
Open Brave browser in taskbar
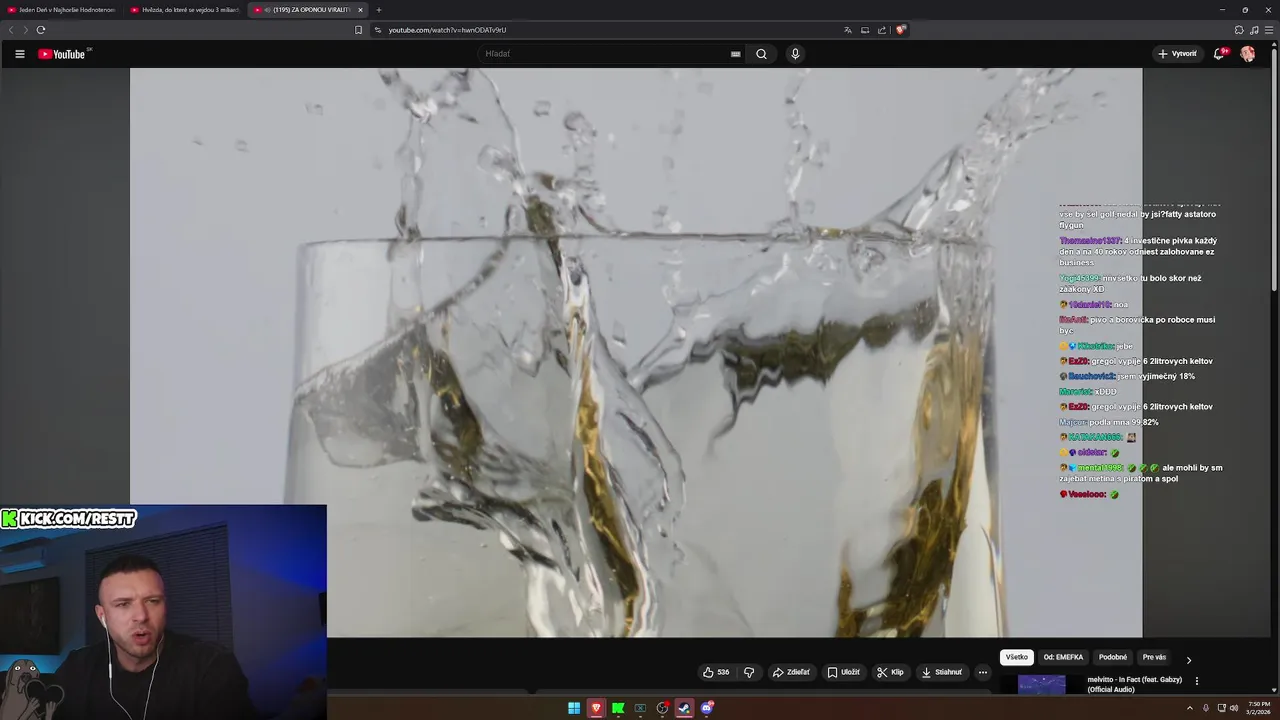point(596,708)
